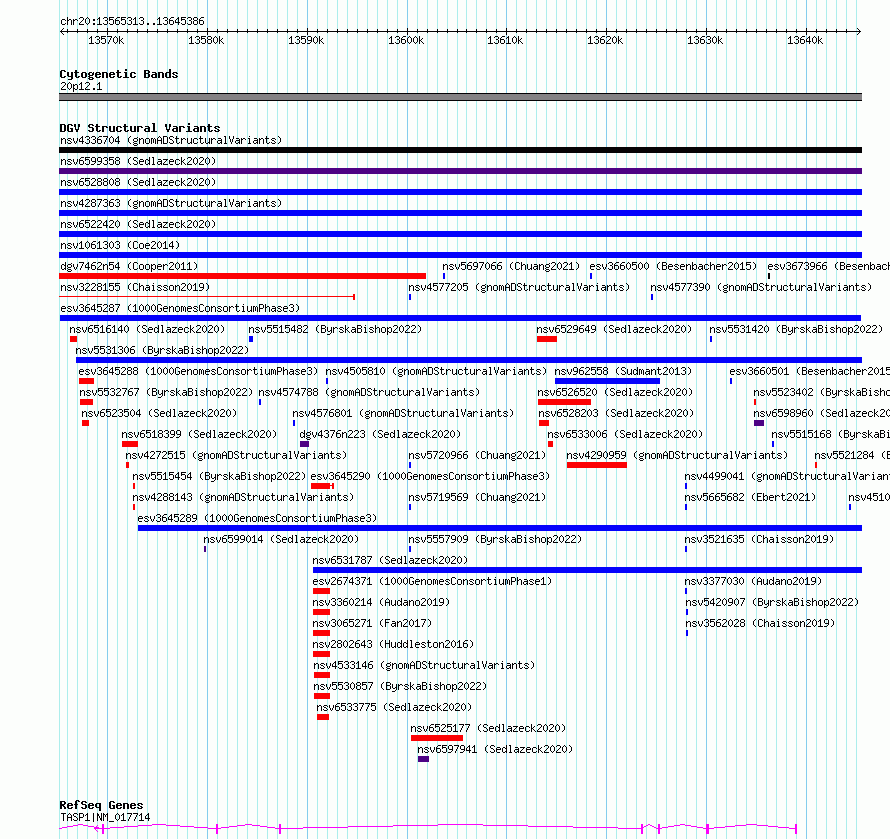Click the purple nsv6597941 variant bar
This screenshot has width=890, height=839.
[423, 759]
